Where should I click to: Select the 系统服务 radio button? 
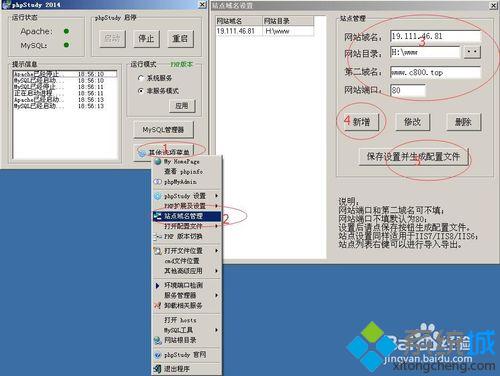[x=141, y=78]
